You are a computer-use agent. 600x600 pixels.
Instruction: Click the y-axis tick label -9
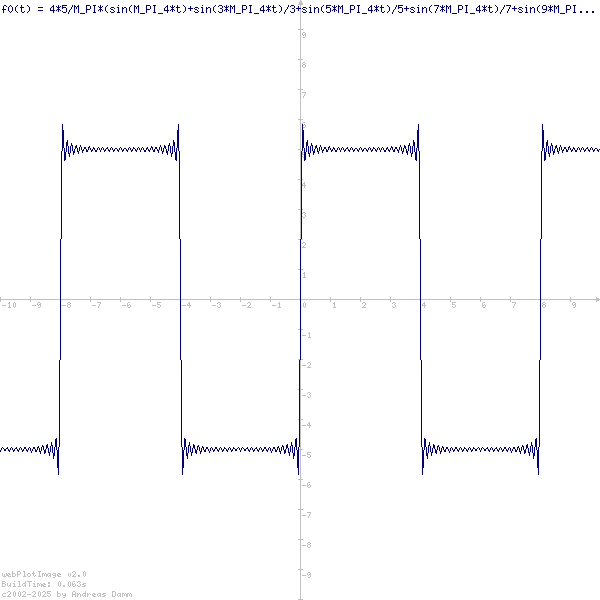tap(307, 575)
